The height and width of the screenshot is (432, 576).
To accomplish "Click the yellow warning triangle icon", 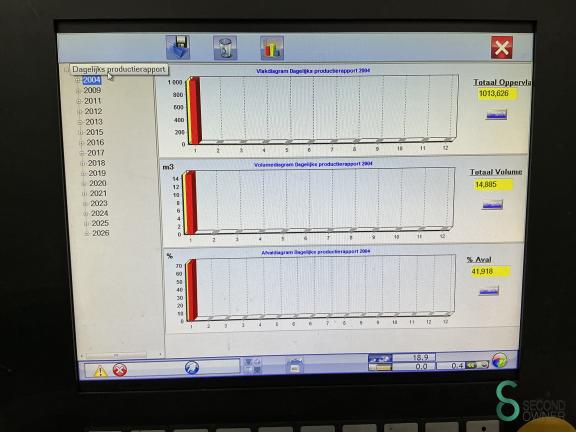I will pos(100,371).
